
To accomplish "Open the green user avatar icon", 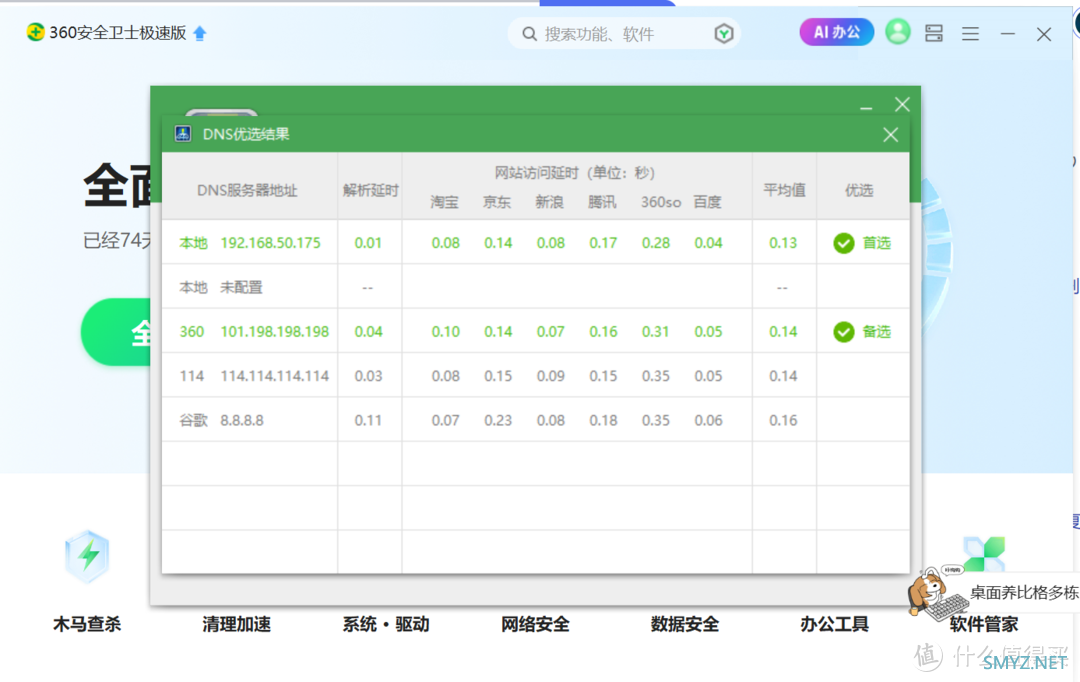I will (897, 32).
